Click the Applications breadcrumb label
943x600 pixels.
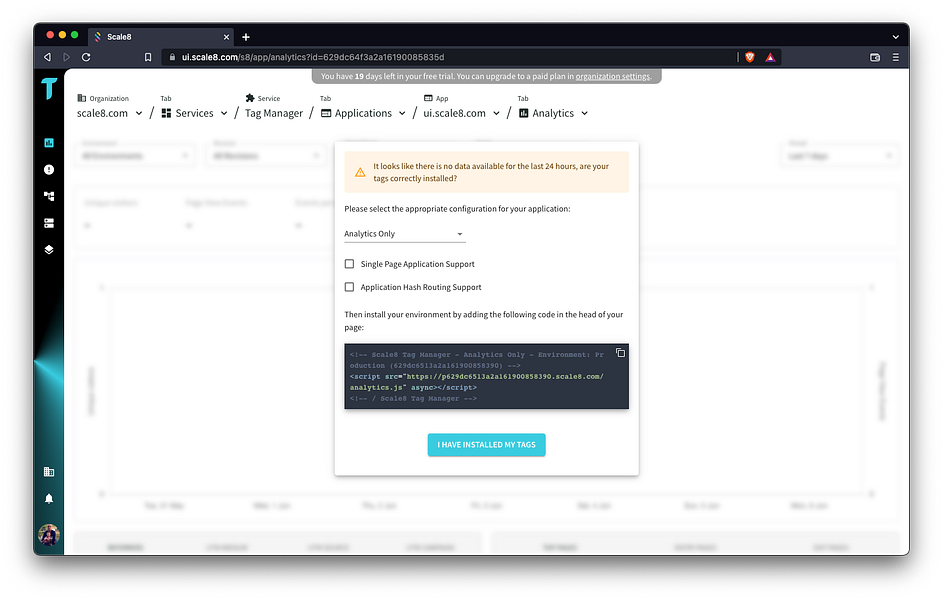click(363, 113)
